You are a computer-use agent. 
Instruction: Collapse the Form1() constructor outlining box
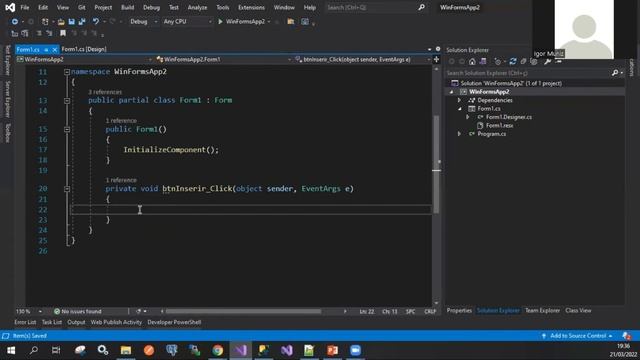[67, 129]
